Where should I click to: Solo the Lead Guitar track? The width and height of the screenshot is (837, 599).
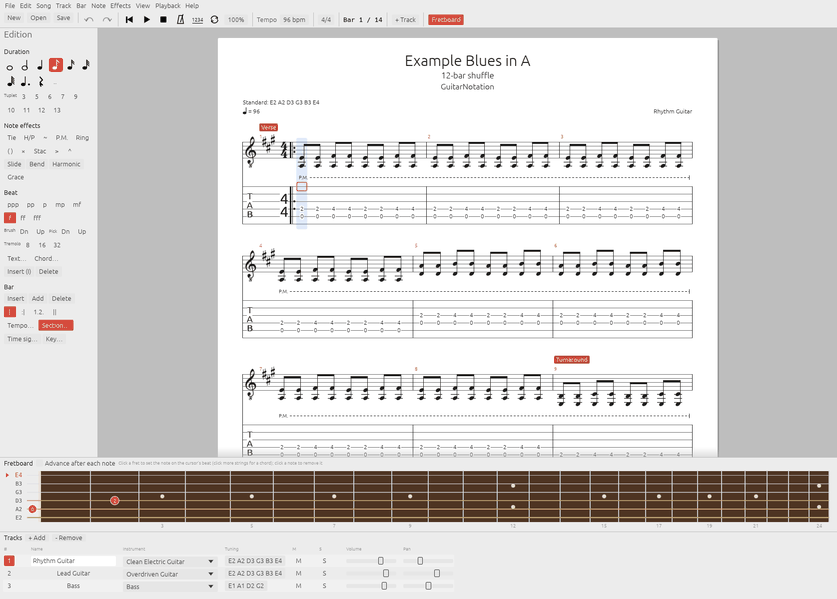click(x=324, y=573)
